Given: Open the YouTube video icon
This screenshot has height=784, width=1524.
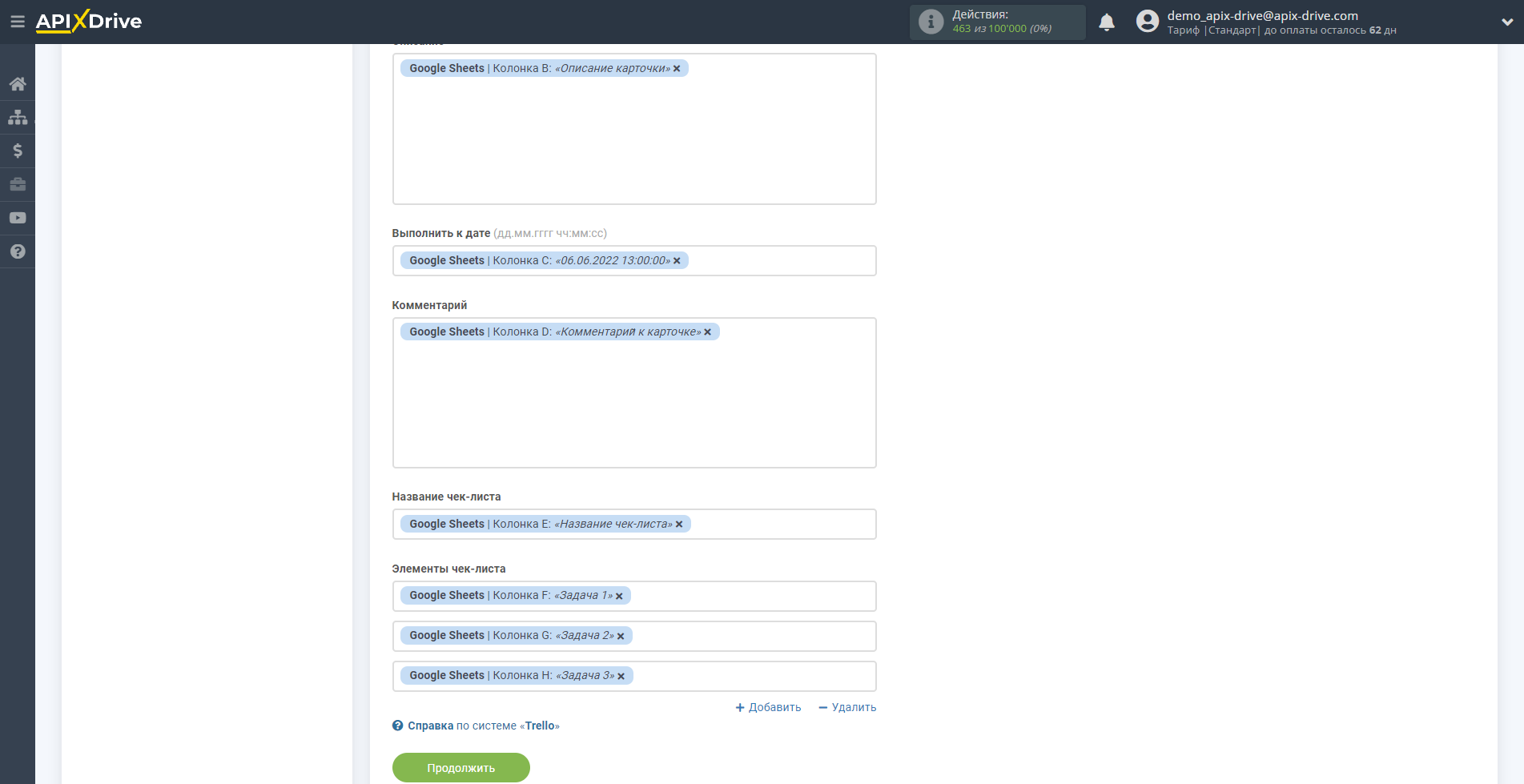Looking at the screenshot, I should click(x=18, y=218).
